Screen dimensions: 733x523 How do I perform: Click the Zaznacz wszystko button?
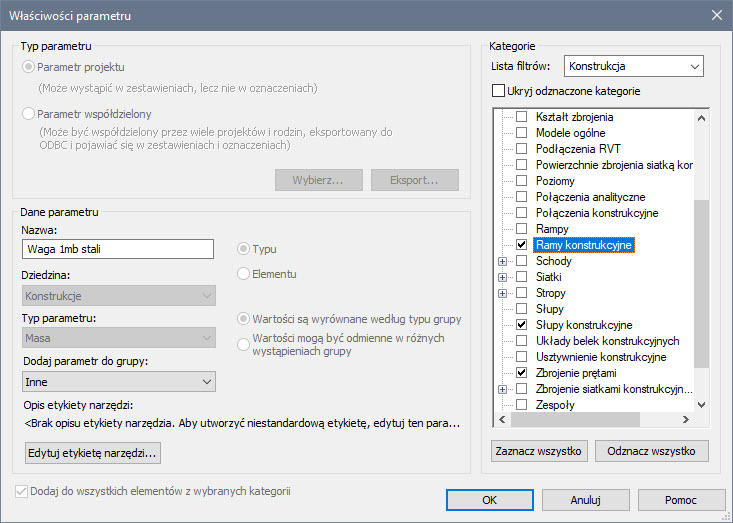[539, 451]
